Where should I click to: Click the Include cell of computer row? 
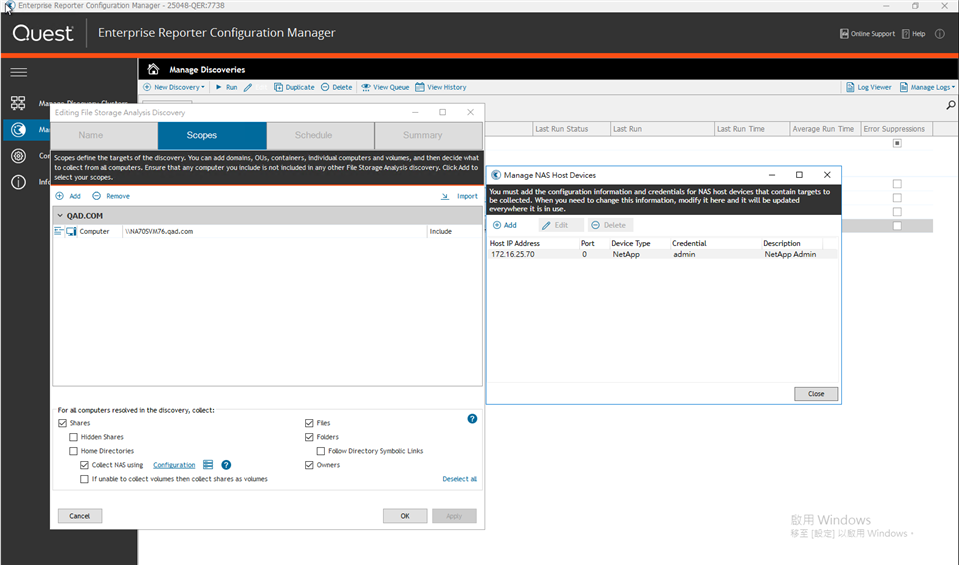click(x=454, y=231)
